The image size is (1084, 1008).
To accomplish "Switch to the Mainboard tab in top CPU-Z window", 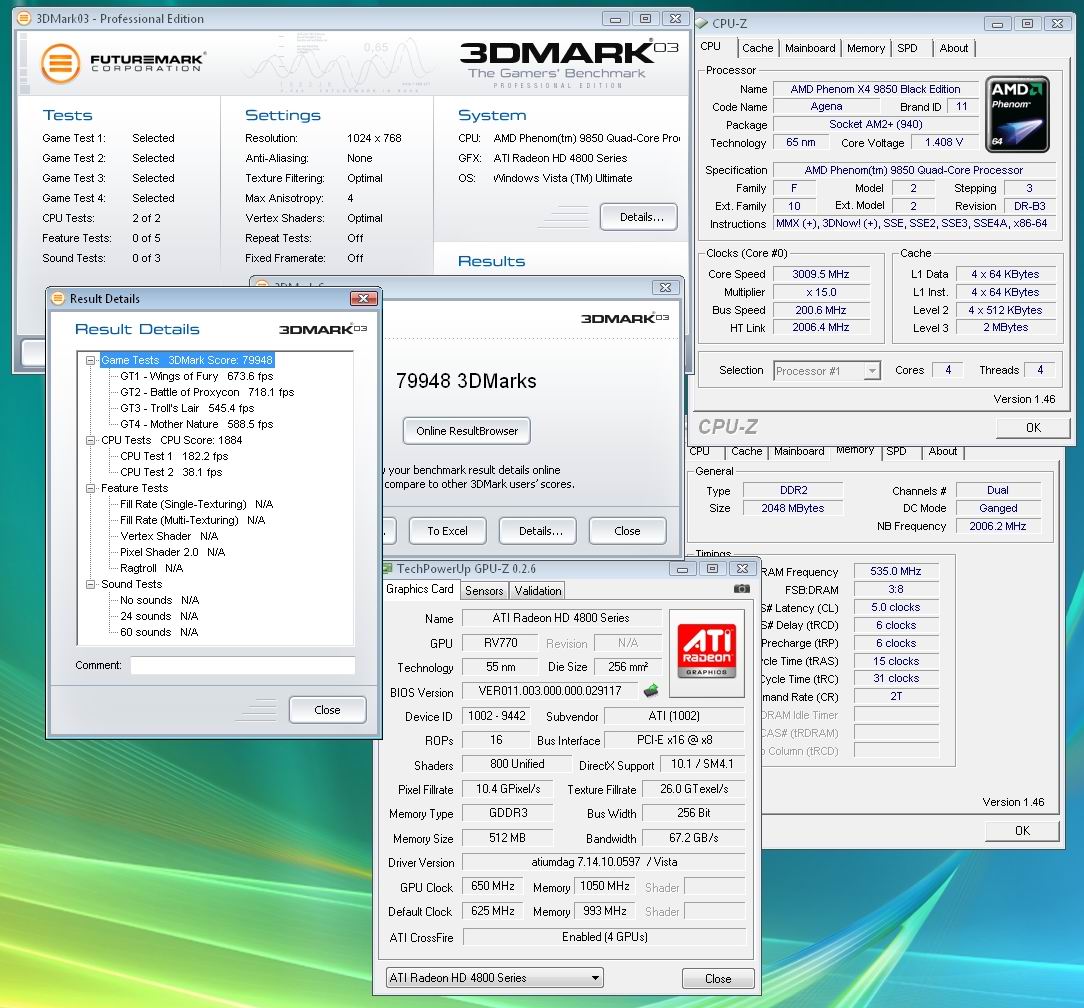I will [810, 48].
